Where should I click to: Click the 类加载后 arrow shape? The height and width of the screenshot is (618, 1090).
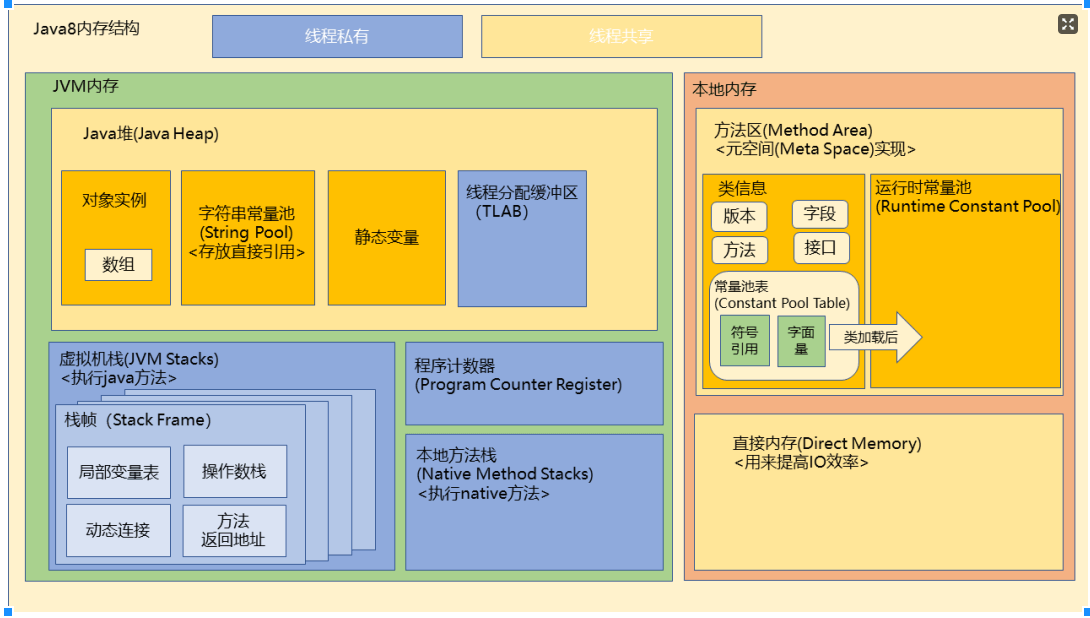click(x=875, y=337)
